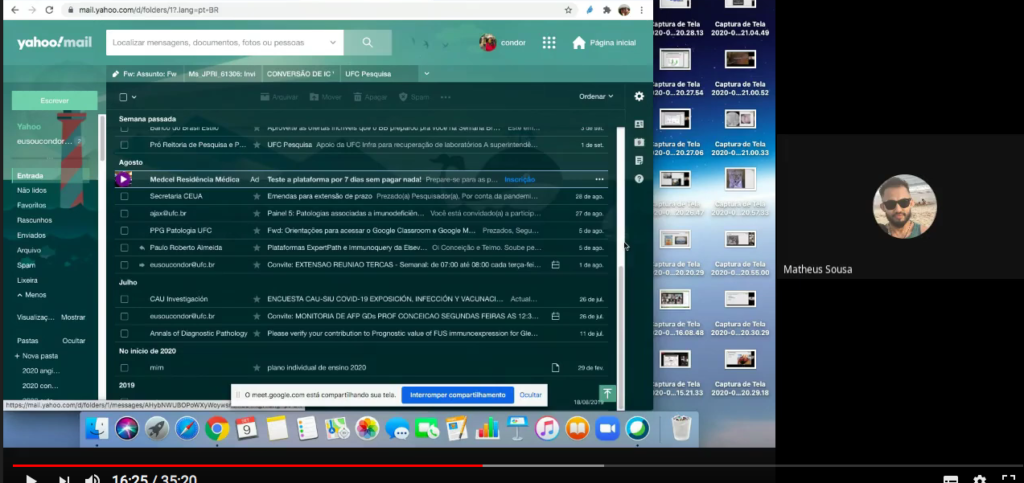Screen dimensions: 1024x483
Task: Select the Pró Reitoria de Pesquisa message checkbox
Action: pos(124,145)
